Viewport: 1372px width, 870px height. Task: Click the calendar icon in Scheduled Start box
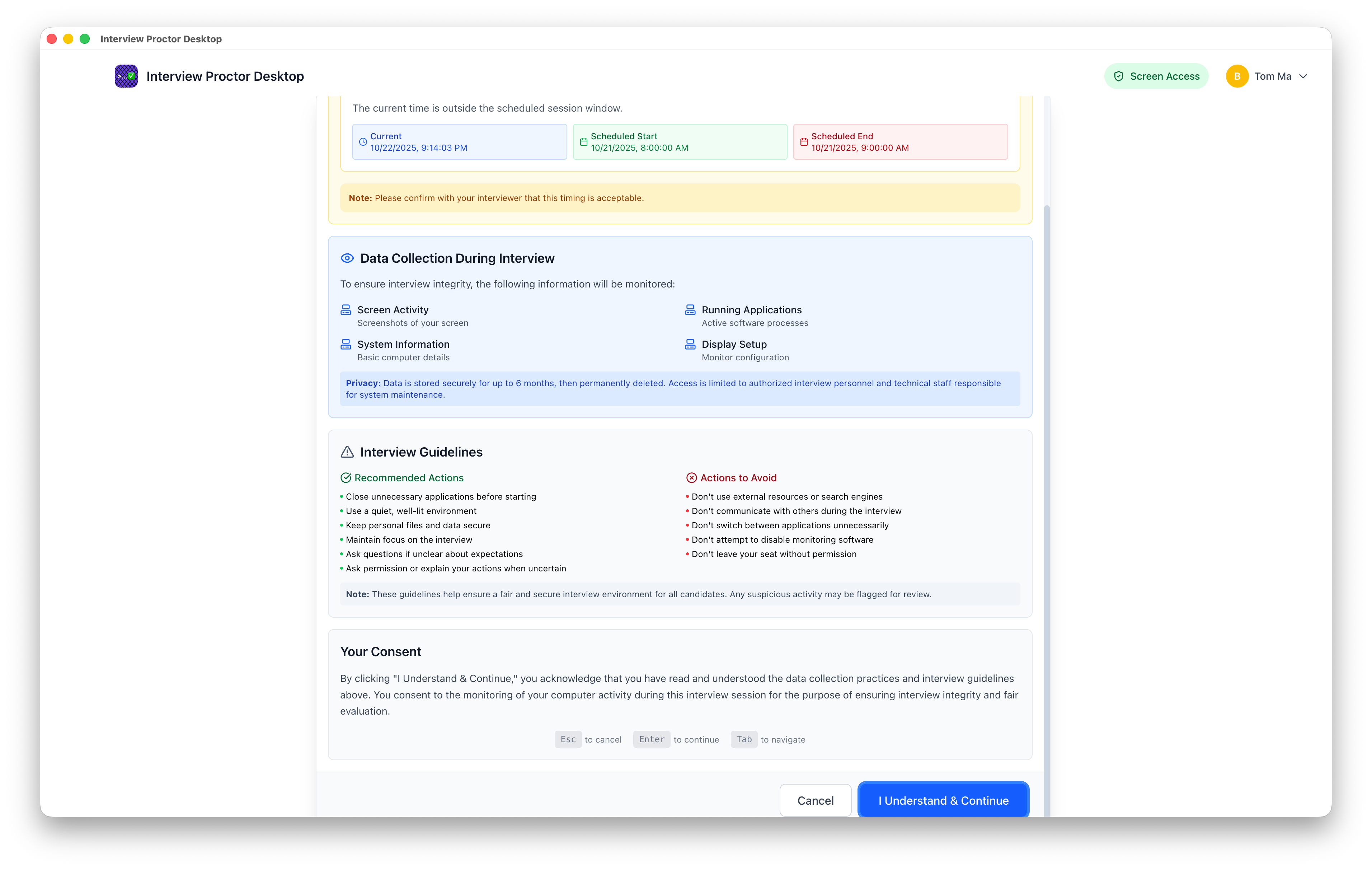click(x=583, y=142)
